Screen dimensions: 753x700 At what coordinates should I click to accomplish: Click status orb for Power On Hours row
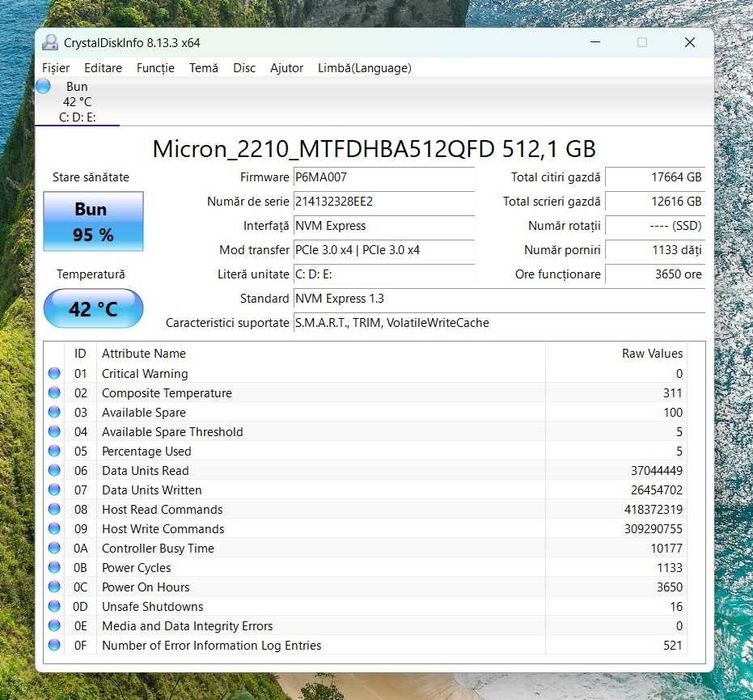point(54,587)
